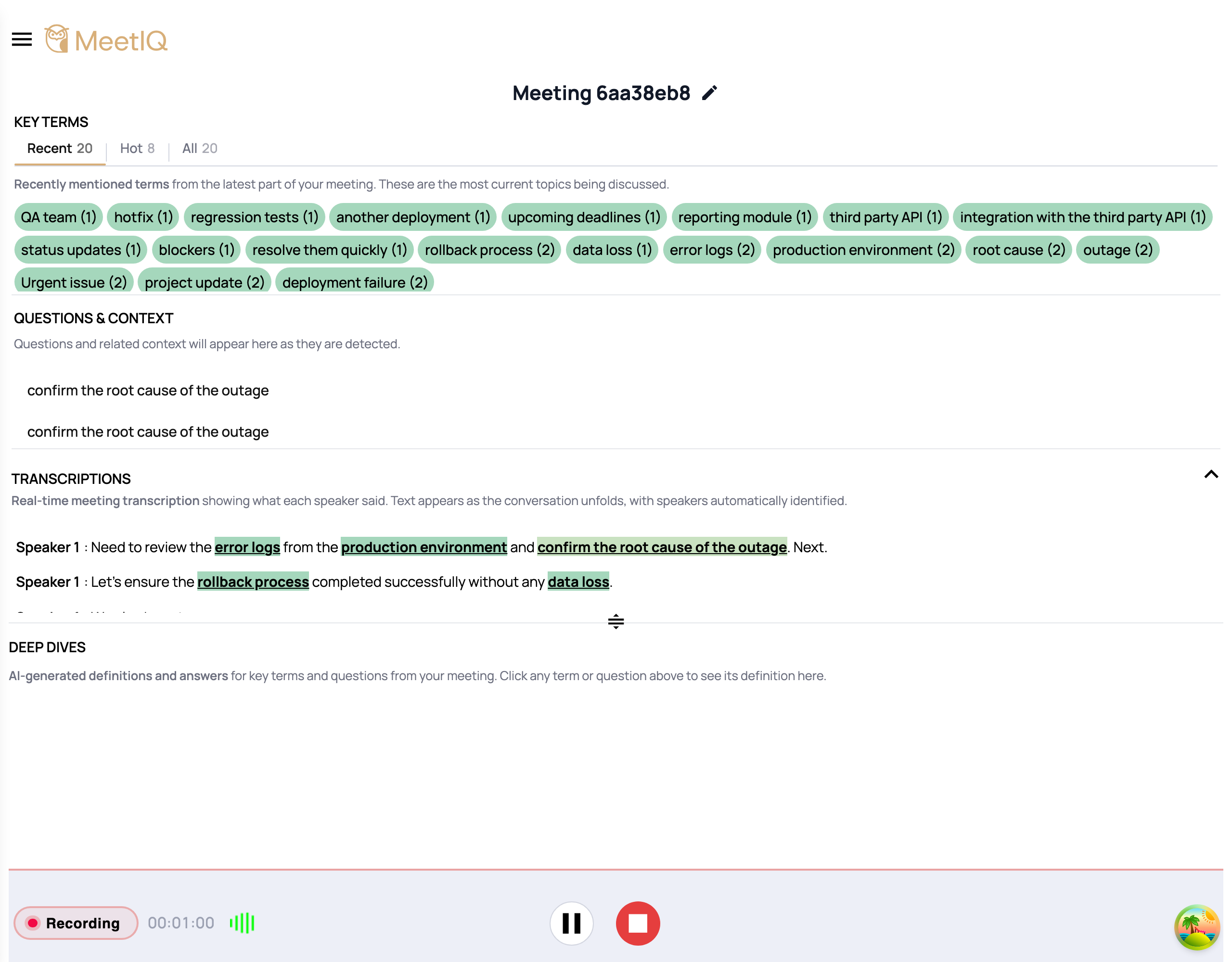Open second 'confirm the root cause' question

148,431
